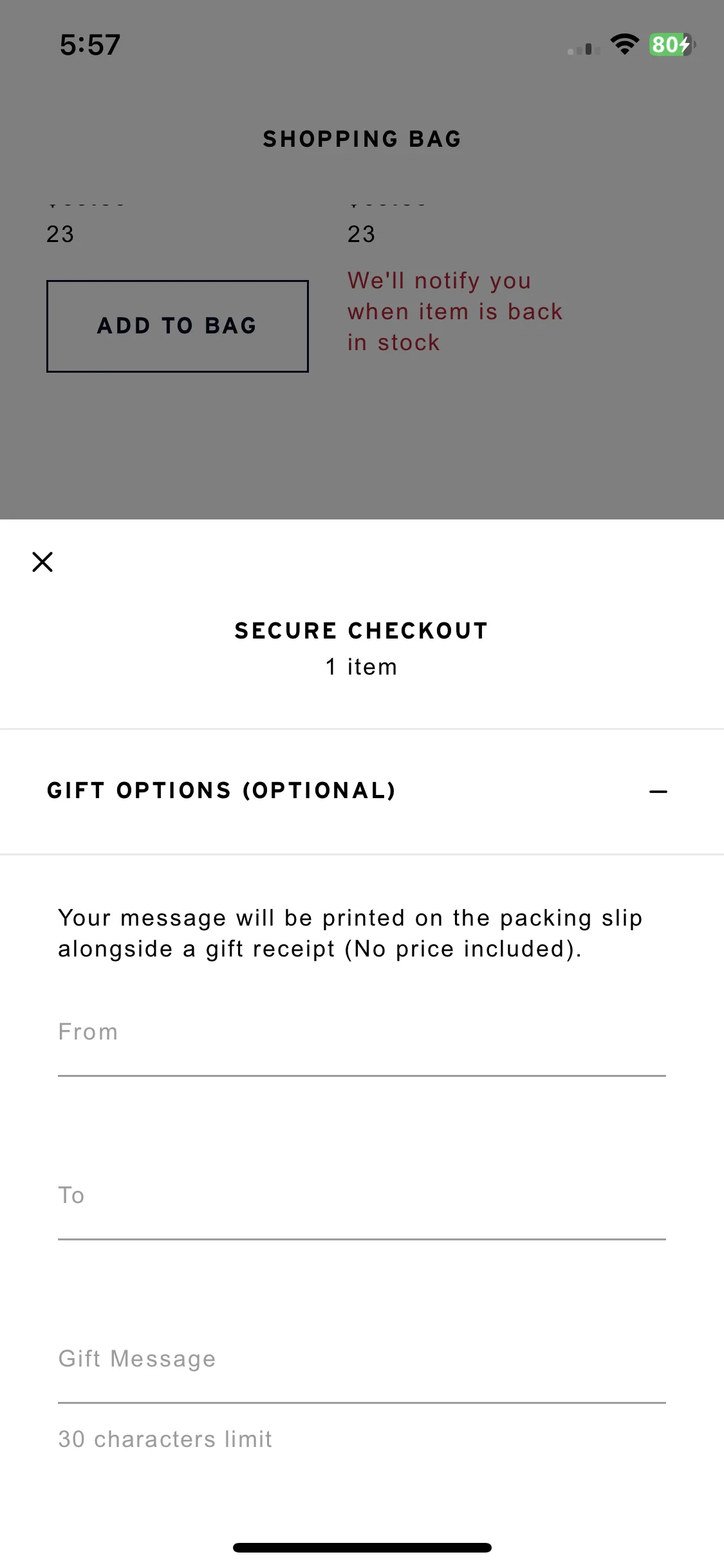
Task: Close the secure checkout sheet
Action: (42, 562)
